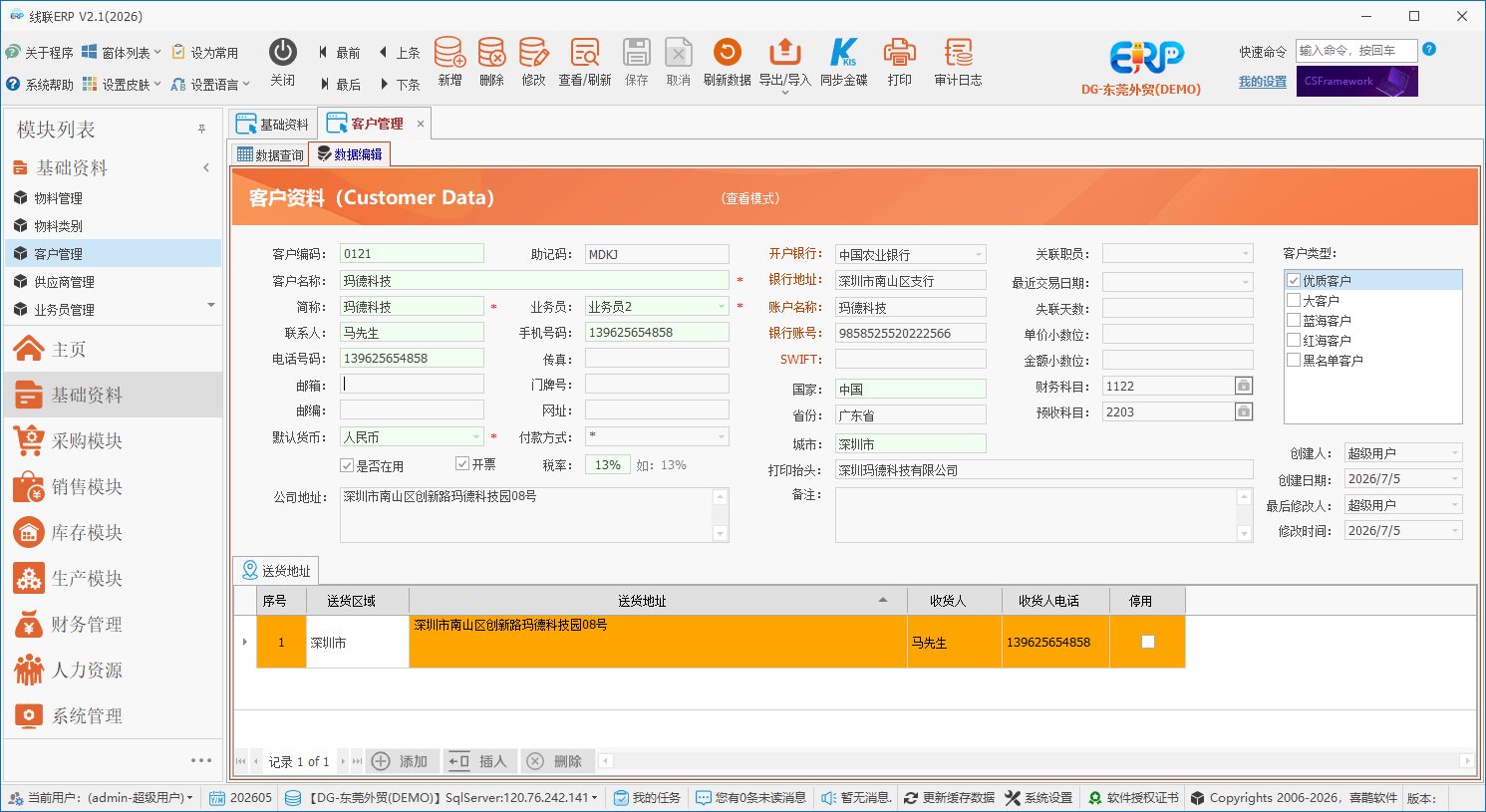Image resolution: width=1486 pixels, height=812 pixels.
Task: Check the 黑名单客户 customer type
Action: (1294, 360)
